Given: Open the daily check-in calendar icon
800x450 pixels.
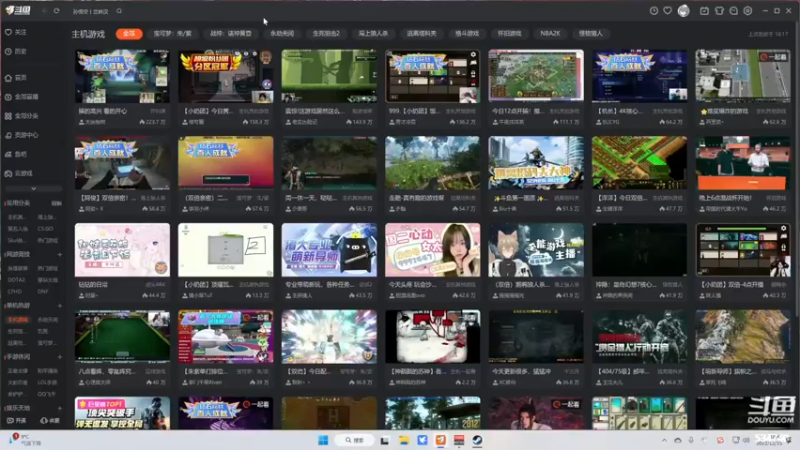Looking at the screenshot, I should tap(704, 11).
